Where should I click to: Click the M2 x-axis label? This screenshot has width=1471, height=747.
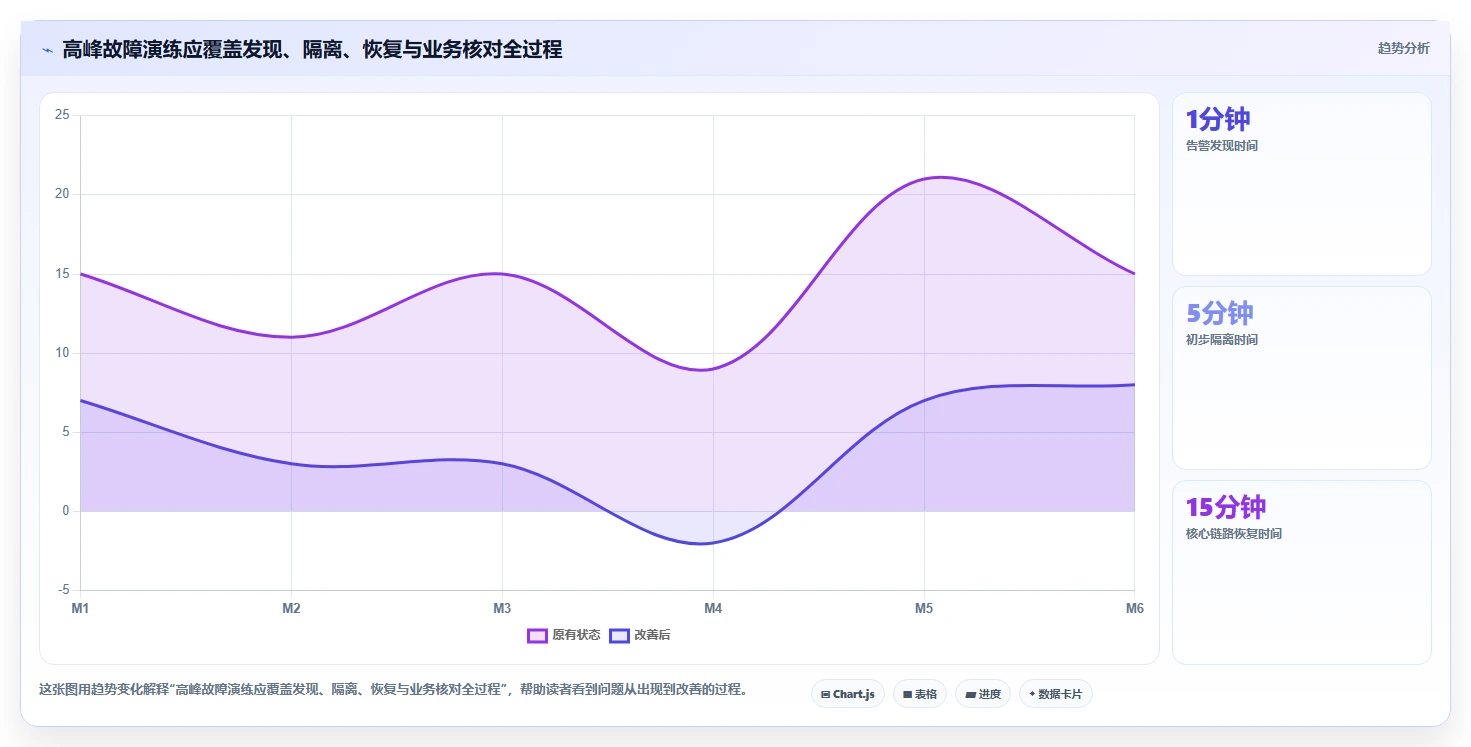(x=291, y=608)
